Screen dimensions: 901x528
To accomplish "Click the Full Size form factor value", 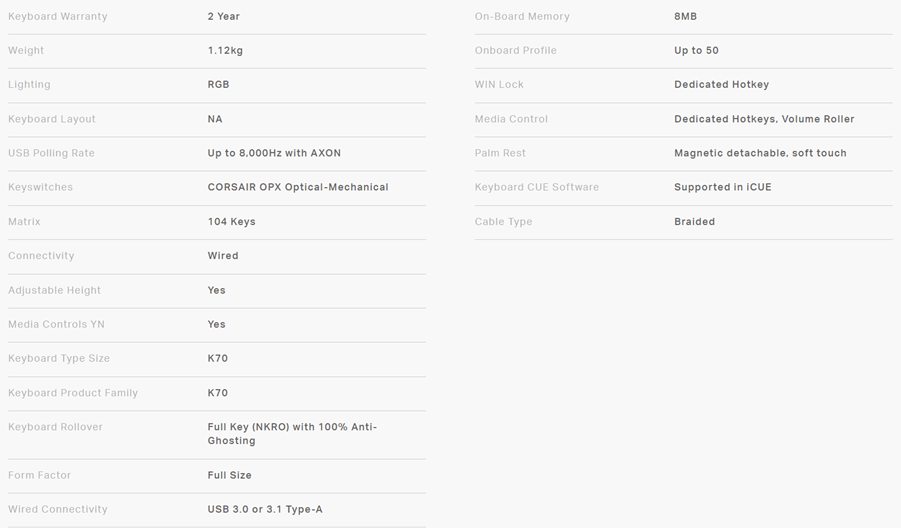I will coord(230,475).
